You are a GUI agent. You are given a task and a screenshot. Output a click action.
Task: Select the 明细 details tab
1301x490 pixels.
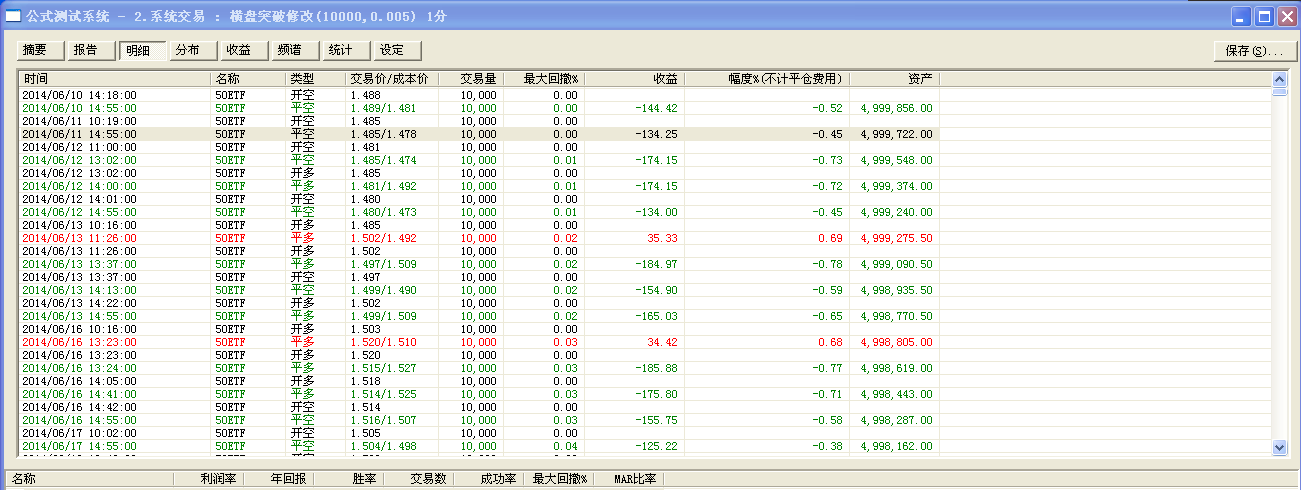pos(141,50)
